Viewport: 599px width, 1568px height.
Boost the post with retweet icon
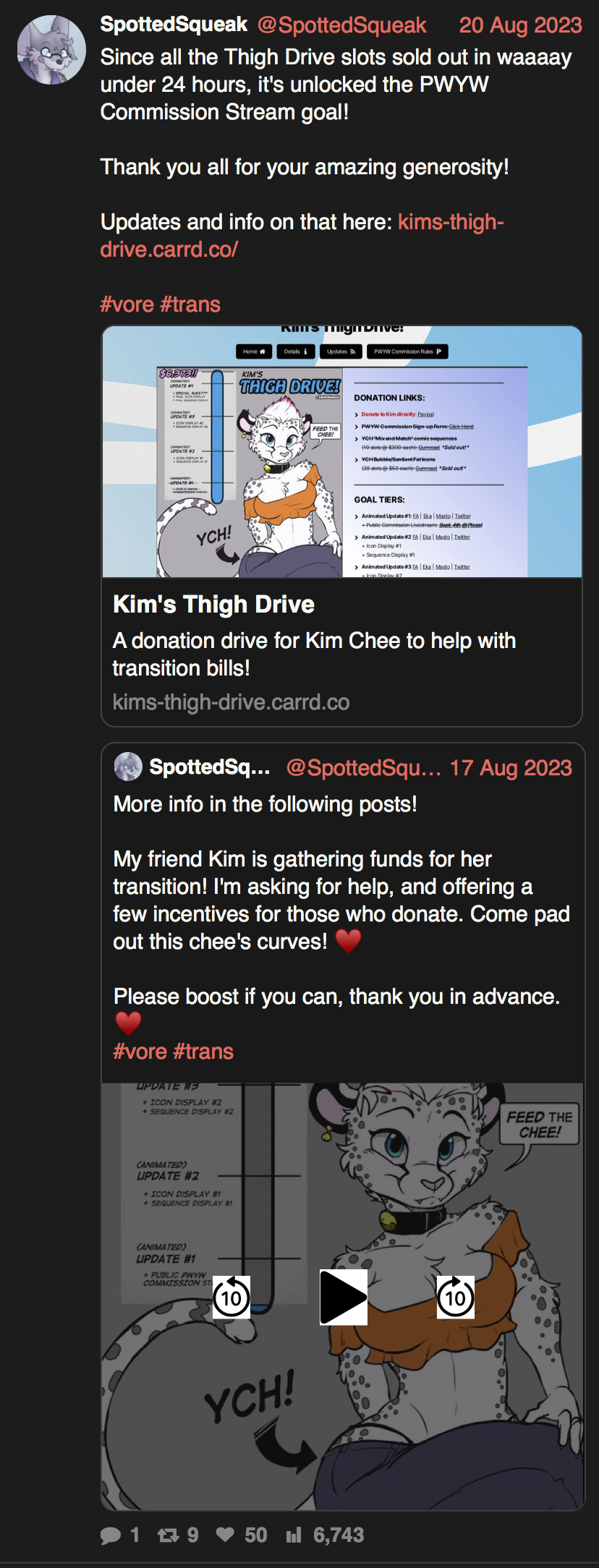168,1535
